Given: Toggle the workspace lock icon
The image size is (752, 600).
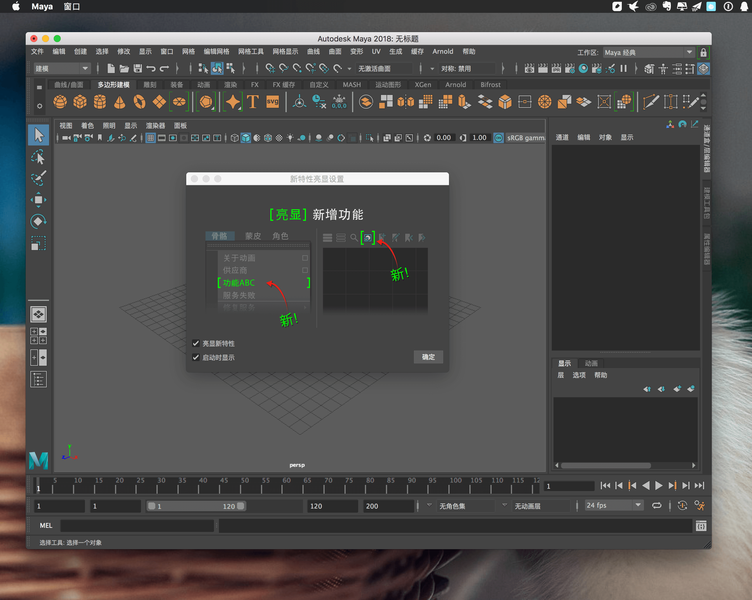Looking at the screenshot, I should point(704,52).
